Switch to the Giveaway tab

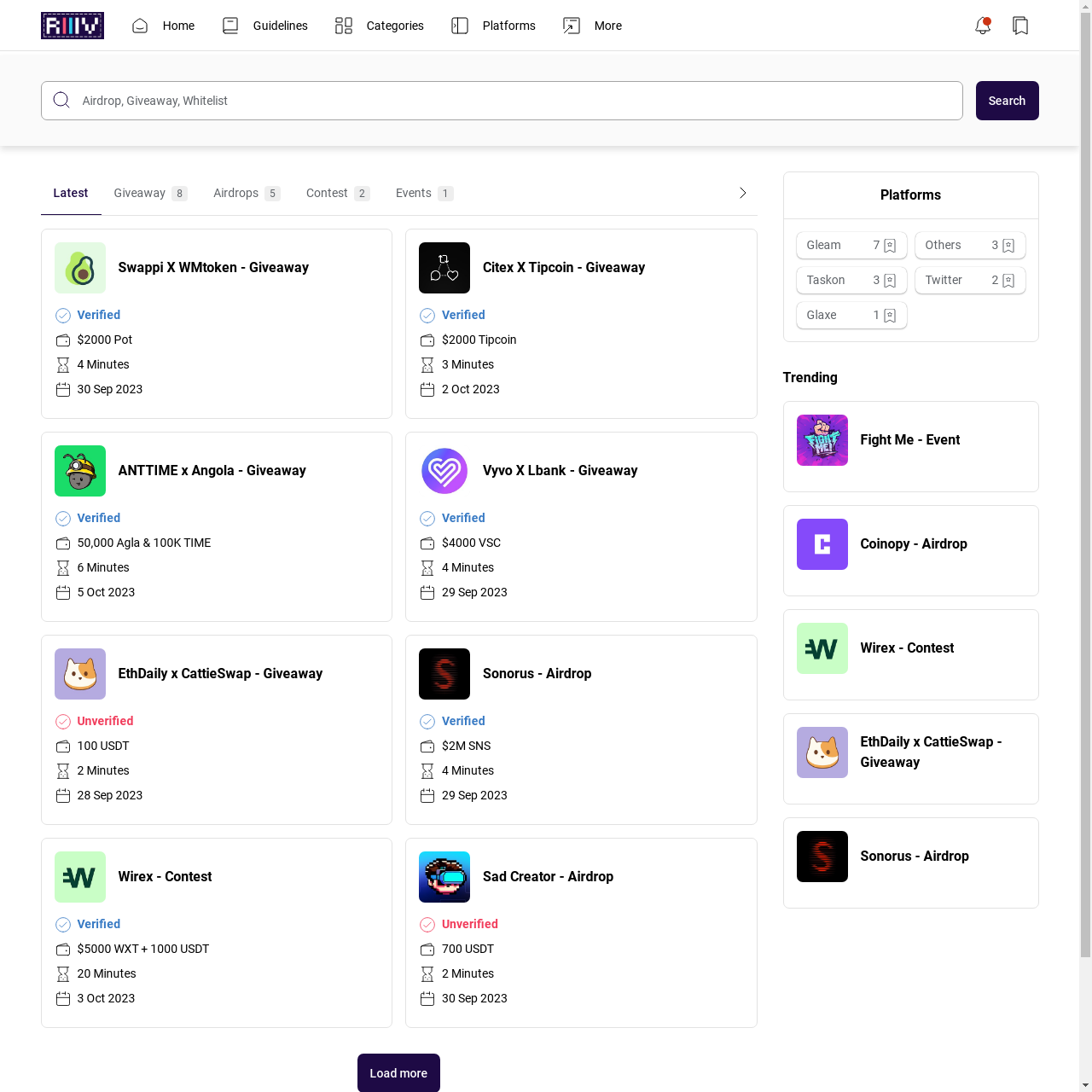click(x=150, y=194)
